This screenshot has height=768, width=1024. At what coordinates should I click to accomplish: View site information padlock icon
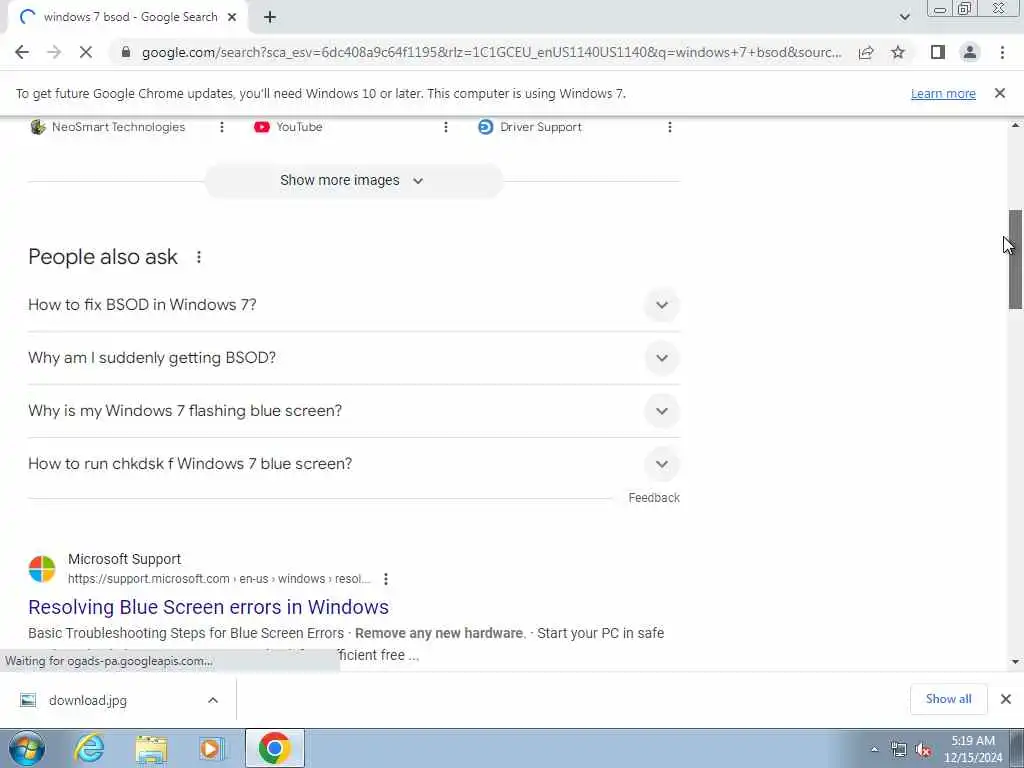coord(126,52)
